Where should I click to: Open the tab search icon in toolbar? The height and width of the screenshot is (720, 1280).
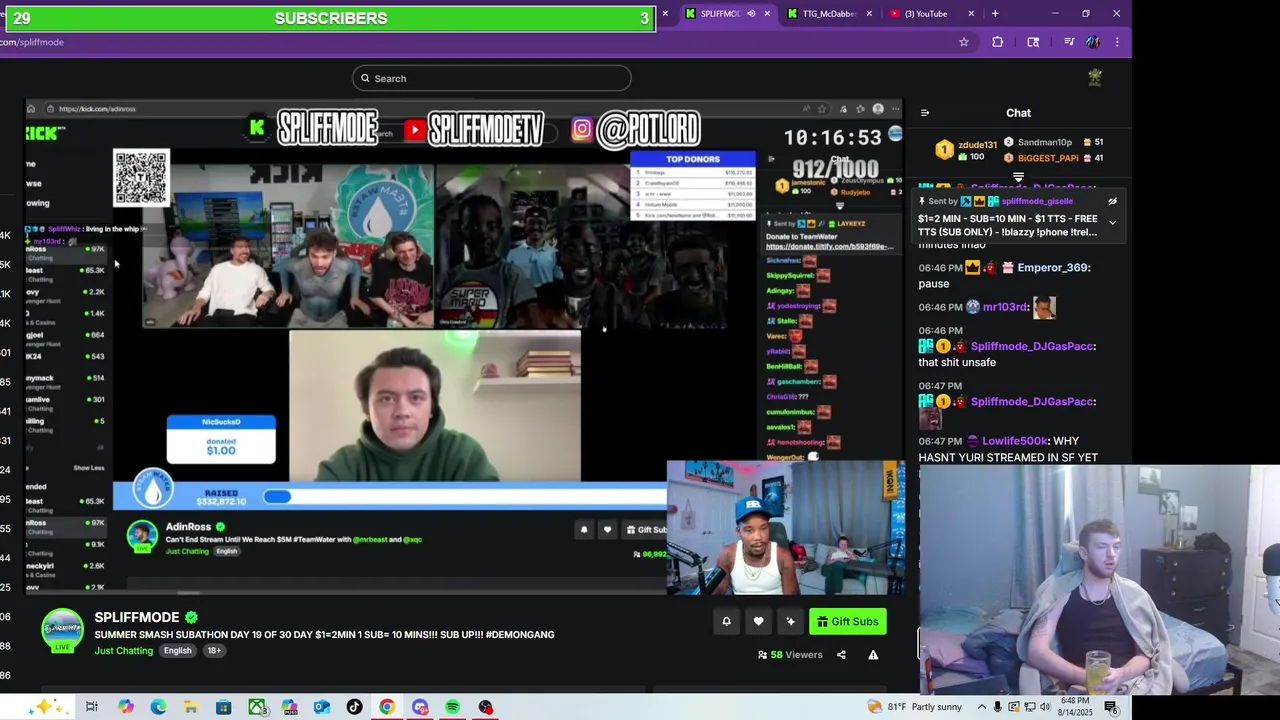point(1033,42)
